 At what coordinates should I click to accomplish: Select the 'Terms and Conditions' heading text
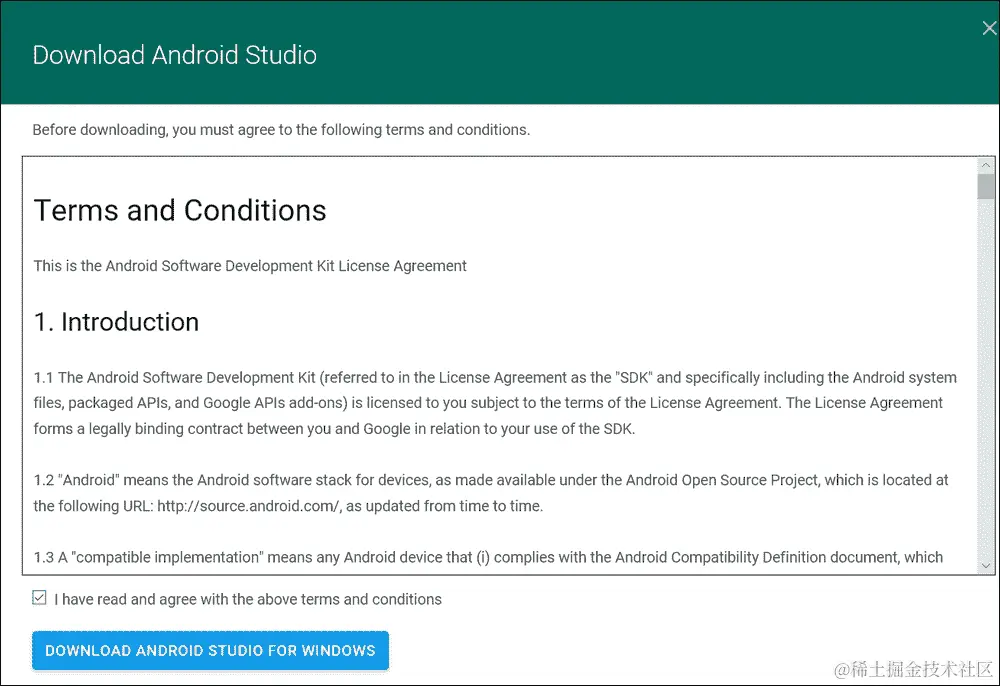point(179,211)
